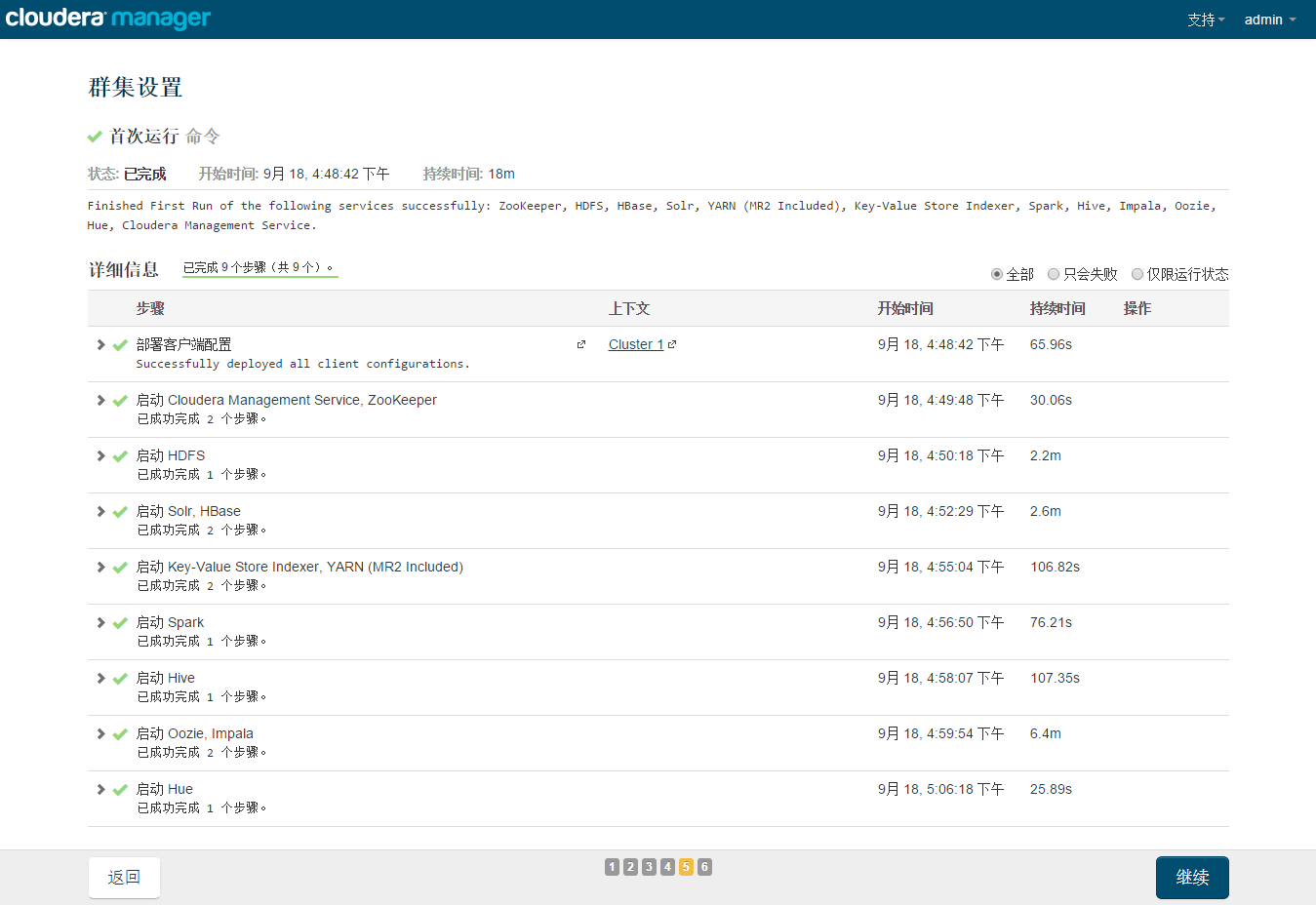Click the success checkmark for 启动 Spark
The height and width of the screenshot is (905, 1316).
click(120, 623)
